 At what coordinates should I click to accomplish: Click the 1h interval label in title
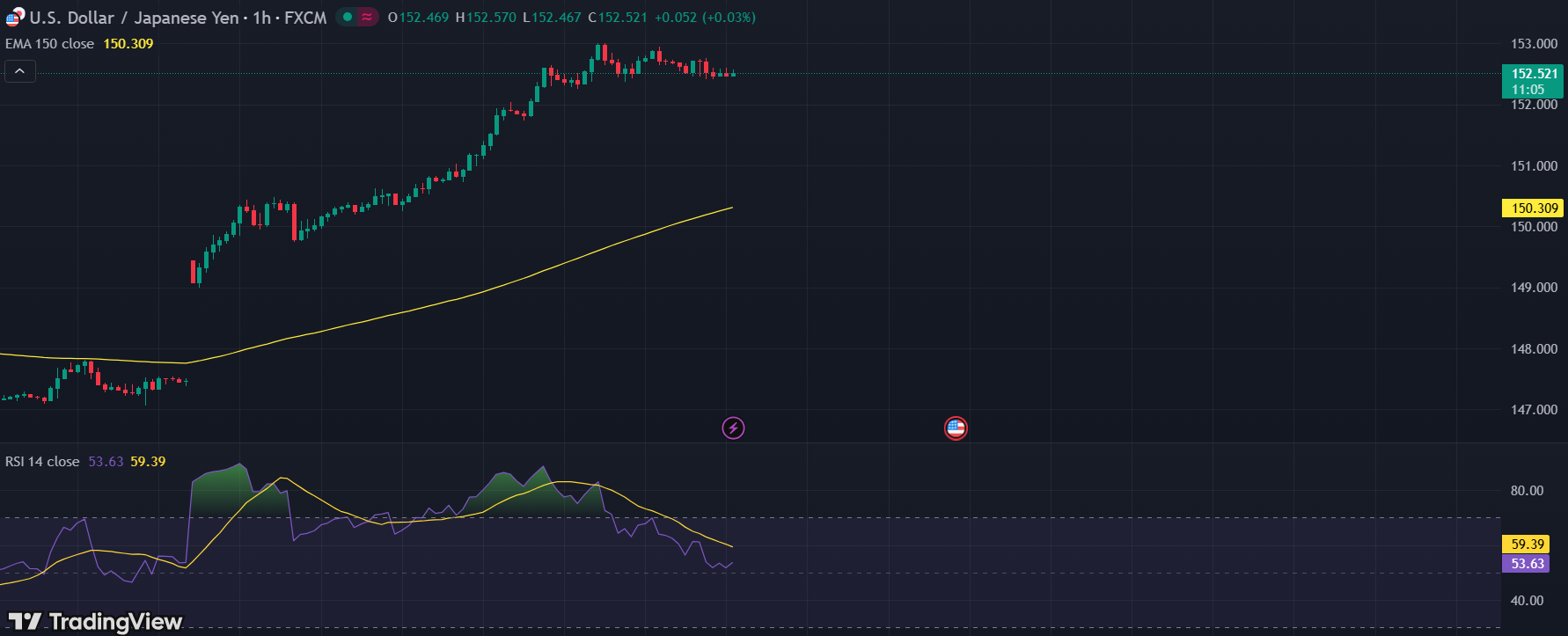(262, 18)
